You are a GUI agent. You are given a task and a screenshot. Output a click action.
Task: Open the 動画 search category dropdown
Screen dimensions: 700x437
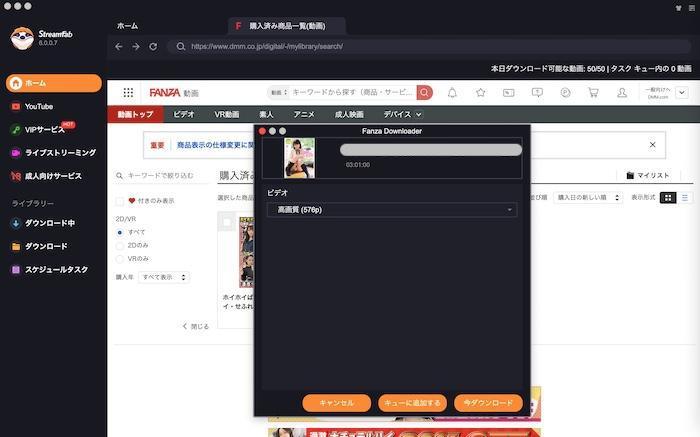[279, 92]
